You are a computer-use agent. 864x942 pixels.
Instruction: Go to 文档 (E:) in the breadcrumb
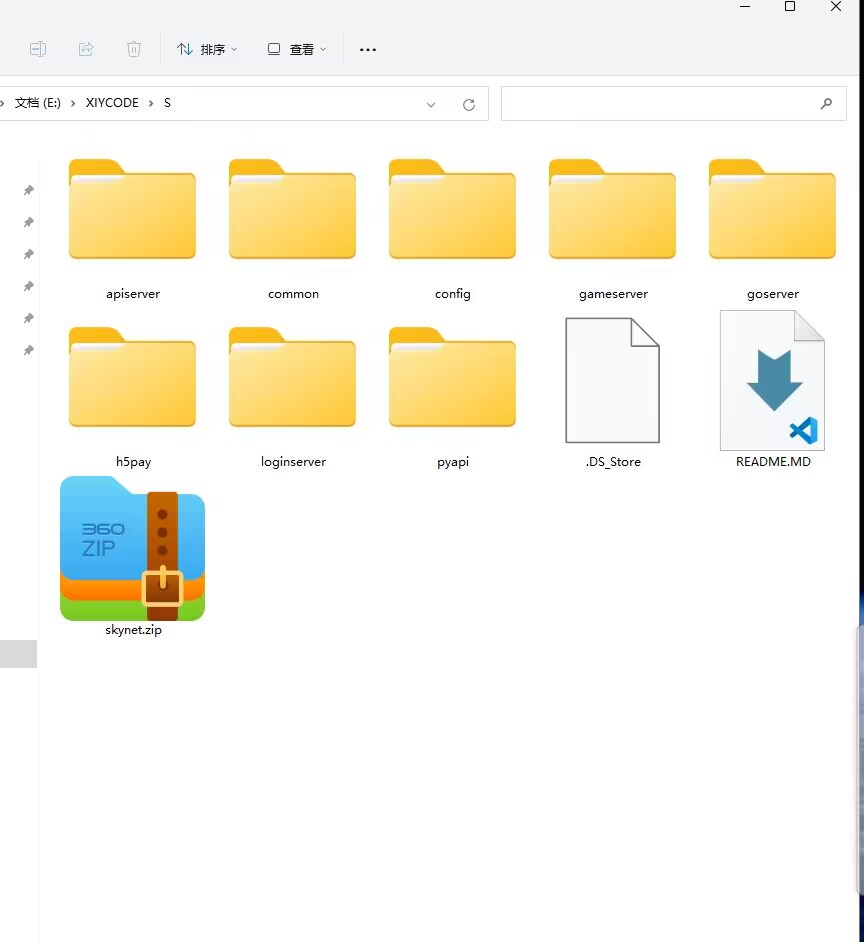click(38, 103)
